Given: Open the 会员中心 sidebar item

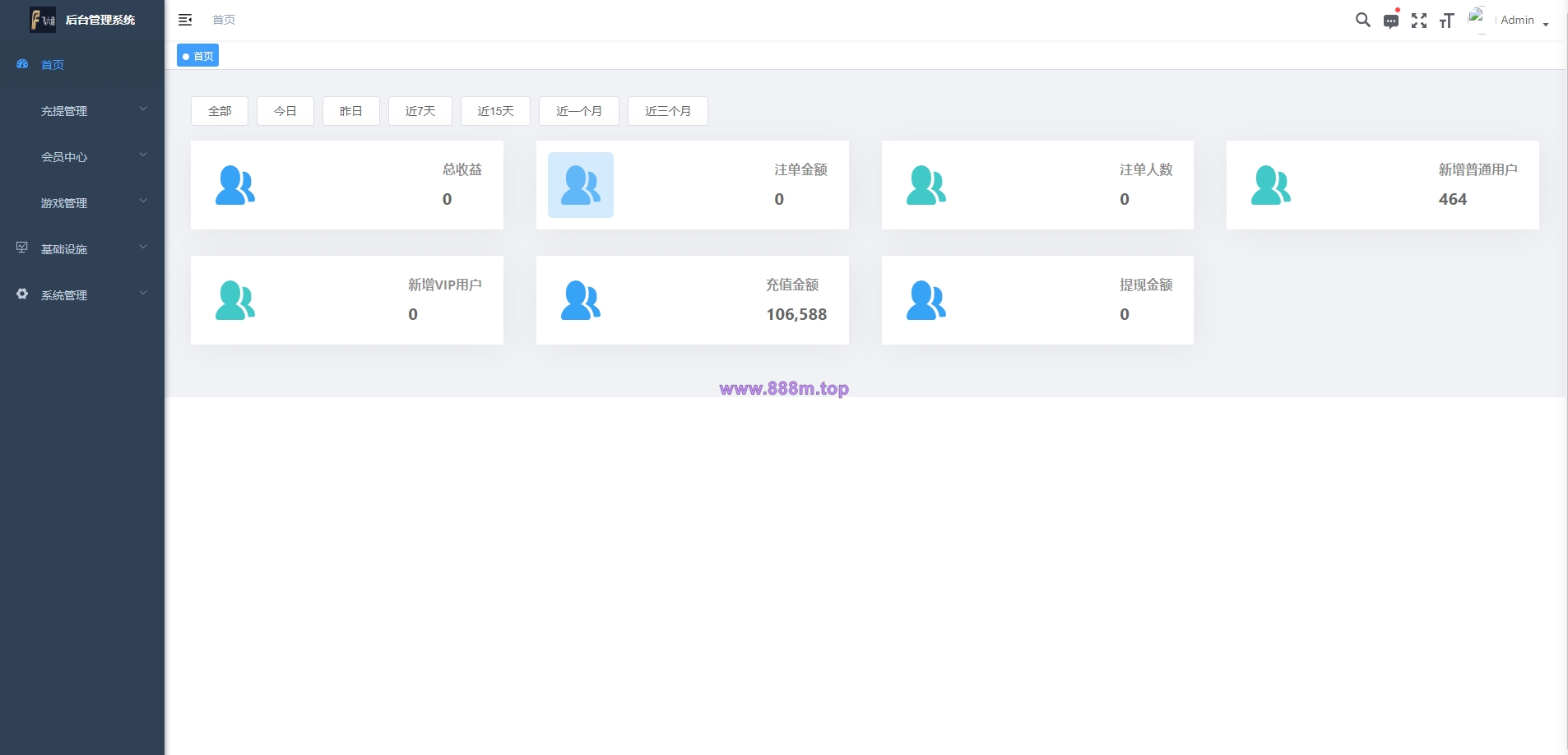Looking at the screenshot, I should tap(82, 156).
